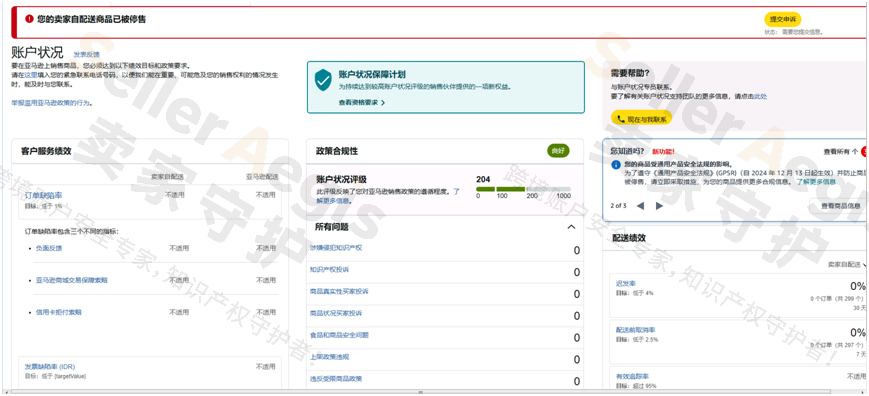Click '目标: 低于 1%' under 订单缺陷率
Image resolution: width=869 pixels, height=396 pixels.
click(43, 205)
